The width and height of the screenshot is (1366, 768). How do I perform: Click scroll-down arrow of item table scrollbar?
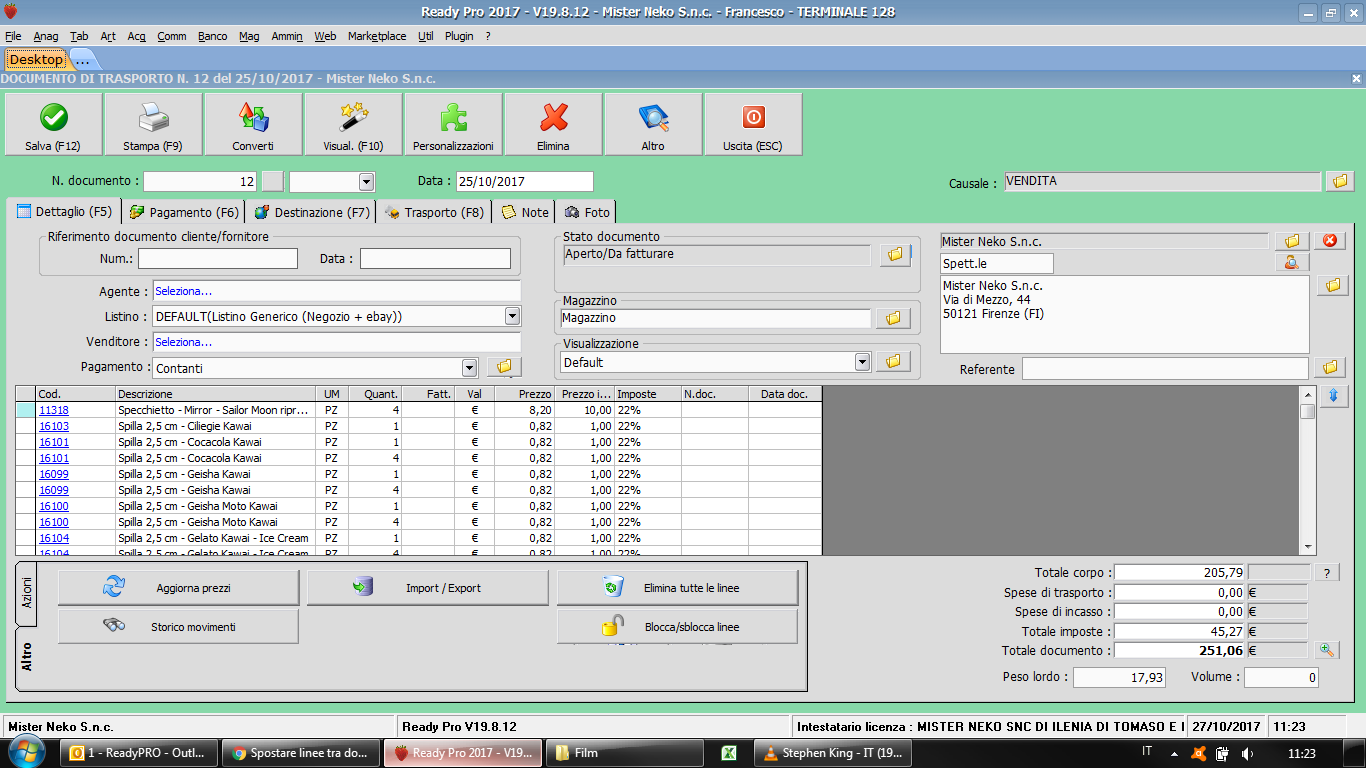[x=1308, y=546]
